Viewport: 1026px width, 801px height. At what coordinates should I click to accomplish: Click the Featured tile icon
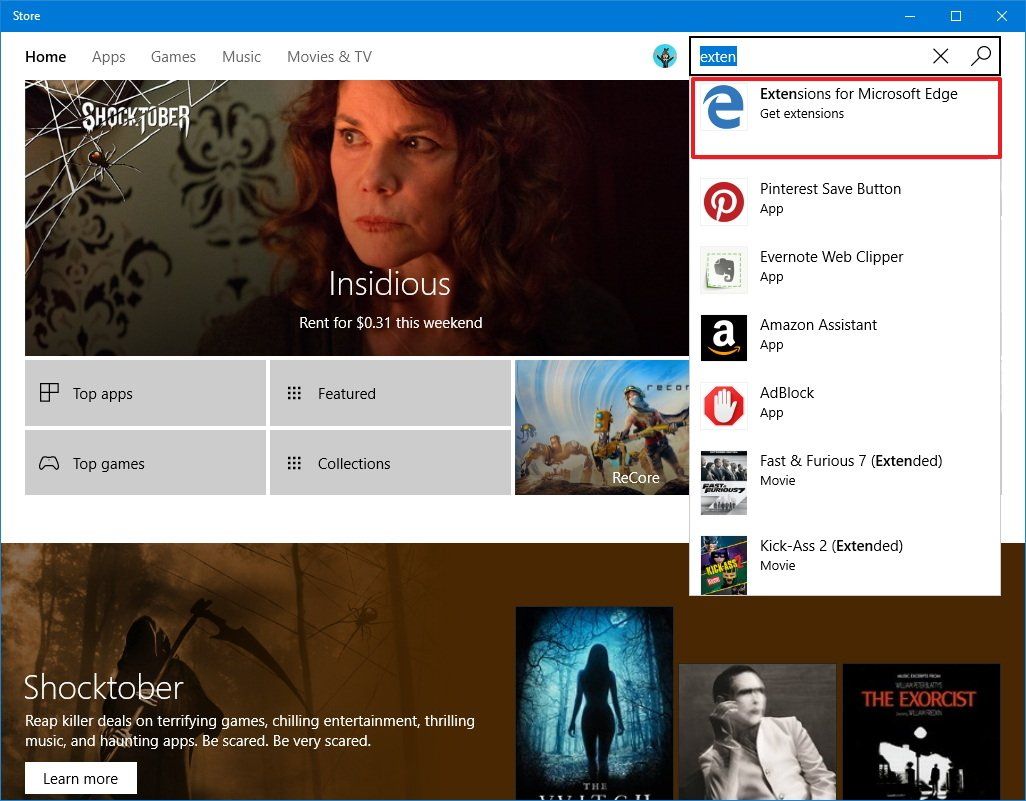tap(296, 393)
